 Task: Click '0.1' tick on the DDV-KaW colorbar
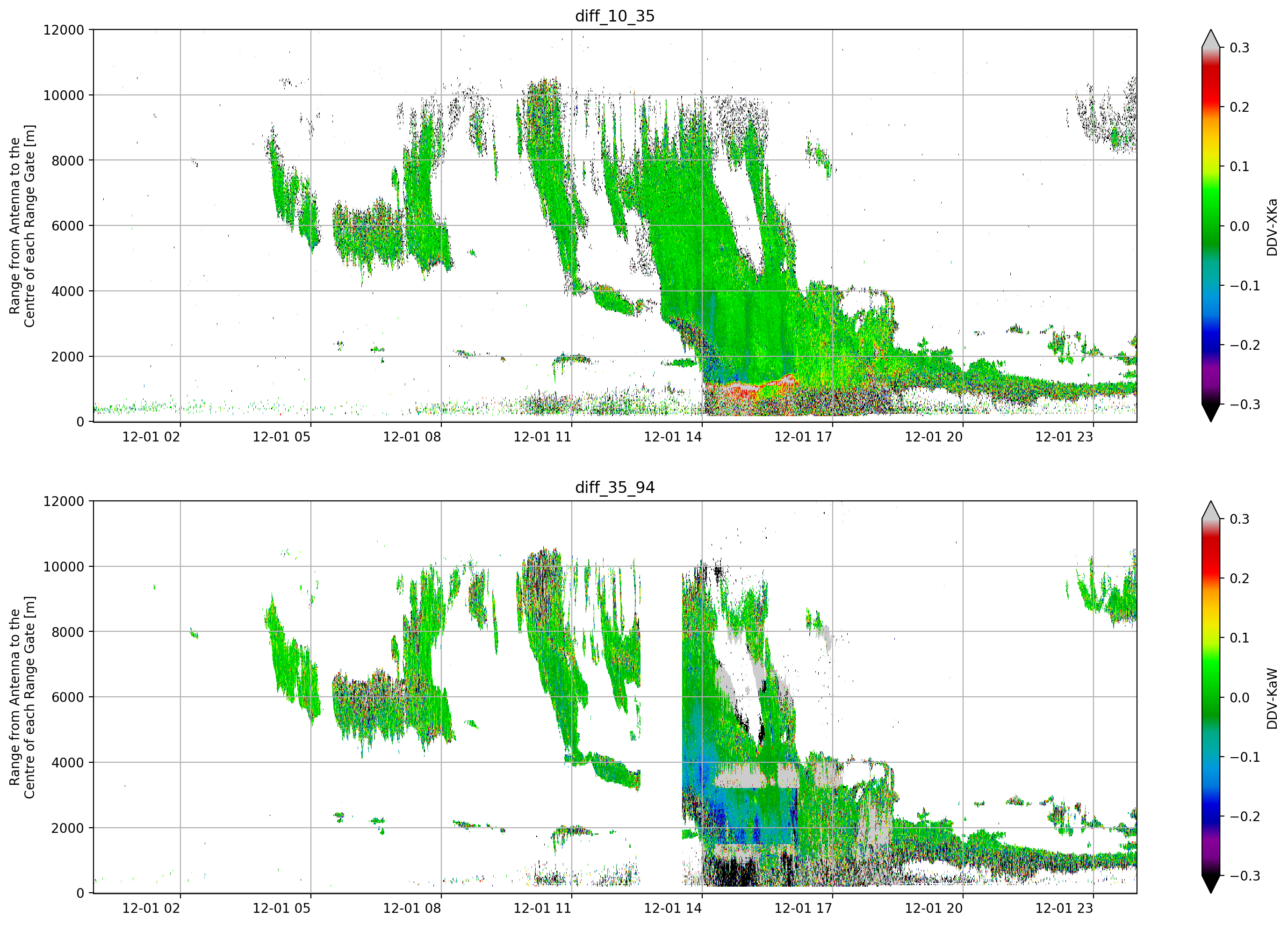point(1240,637)
